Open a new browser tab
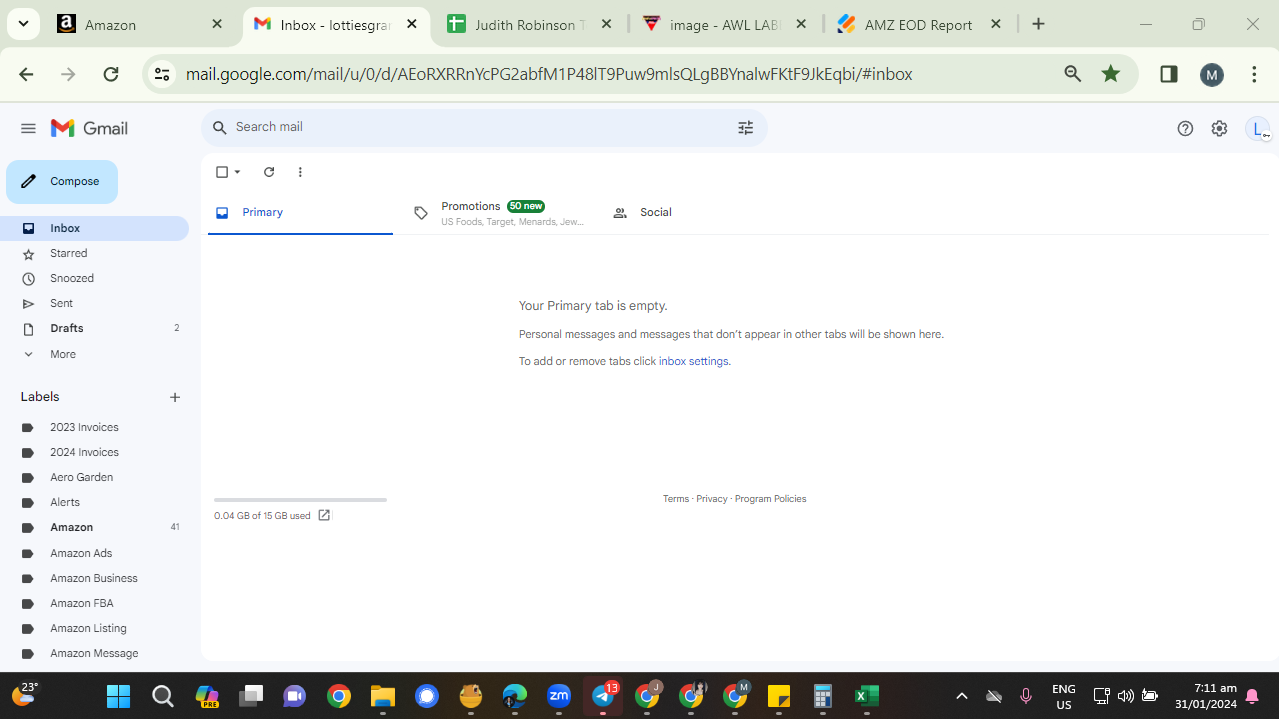 pos(1038,24)
